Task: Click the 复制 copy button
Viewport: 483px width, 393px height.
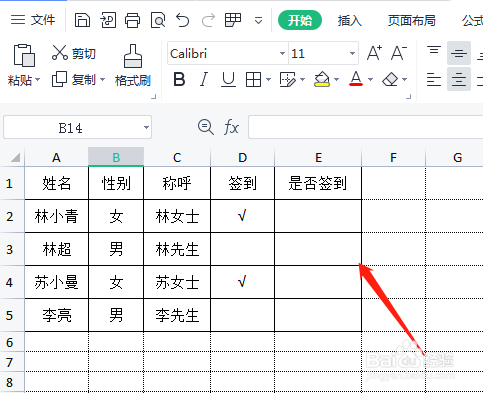Action: pyautogui.click(x=74, y=80)
